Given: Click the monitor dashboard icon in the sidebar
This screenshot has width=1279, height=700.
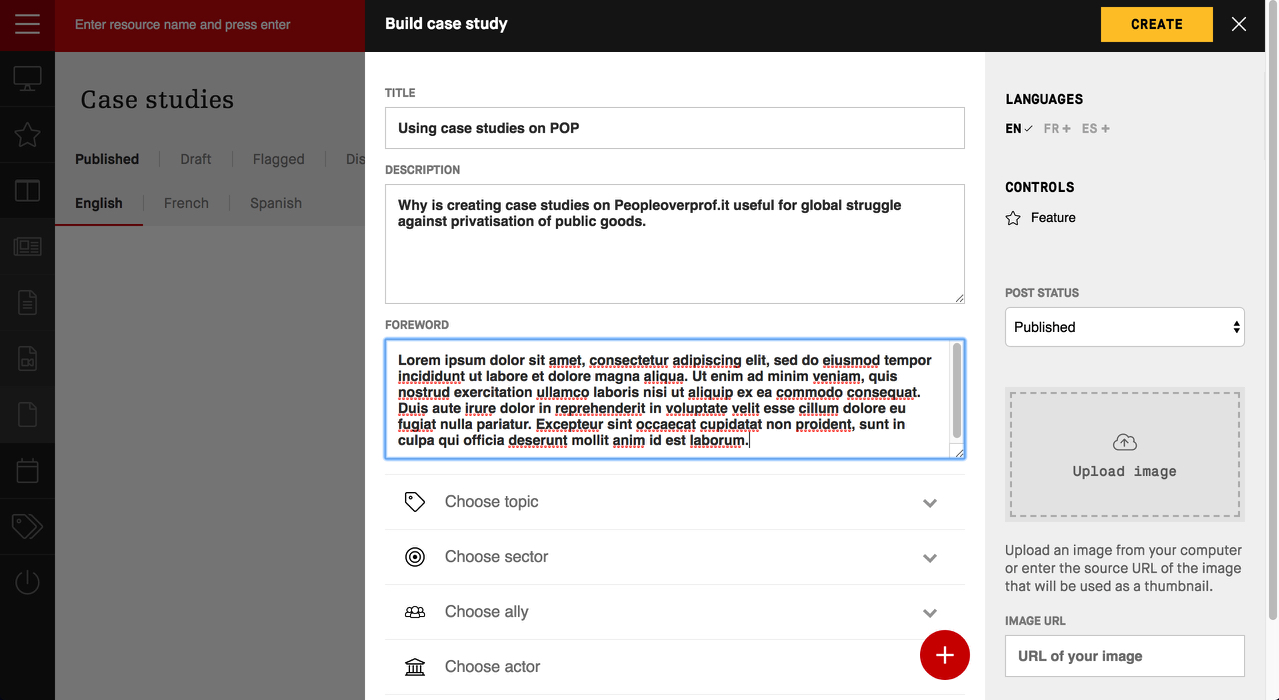Looking at the screenshot, I should click(x=27, y=79).
